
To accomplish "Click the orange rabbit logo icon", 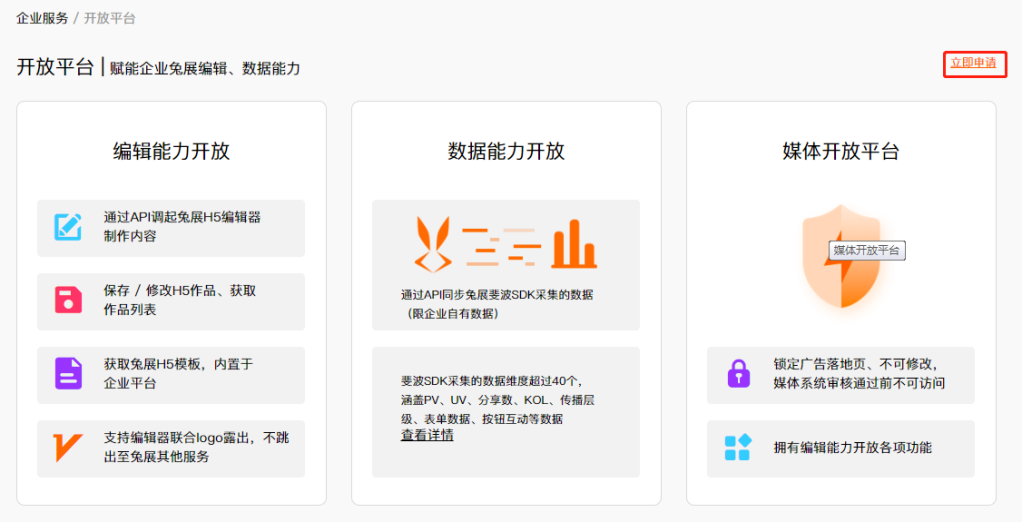I will tap(433, 244).
